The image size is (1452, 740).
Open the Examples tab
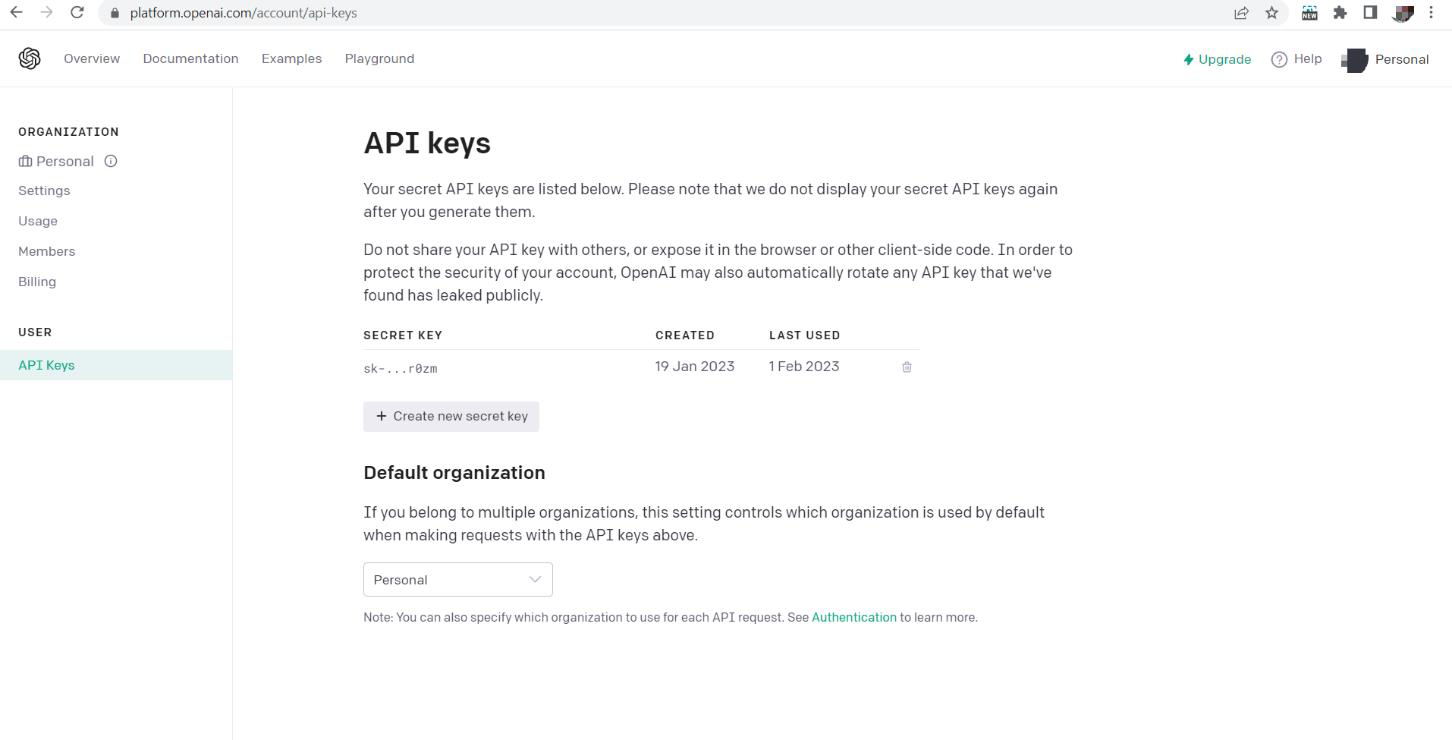pos(292,59)
